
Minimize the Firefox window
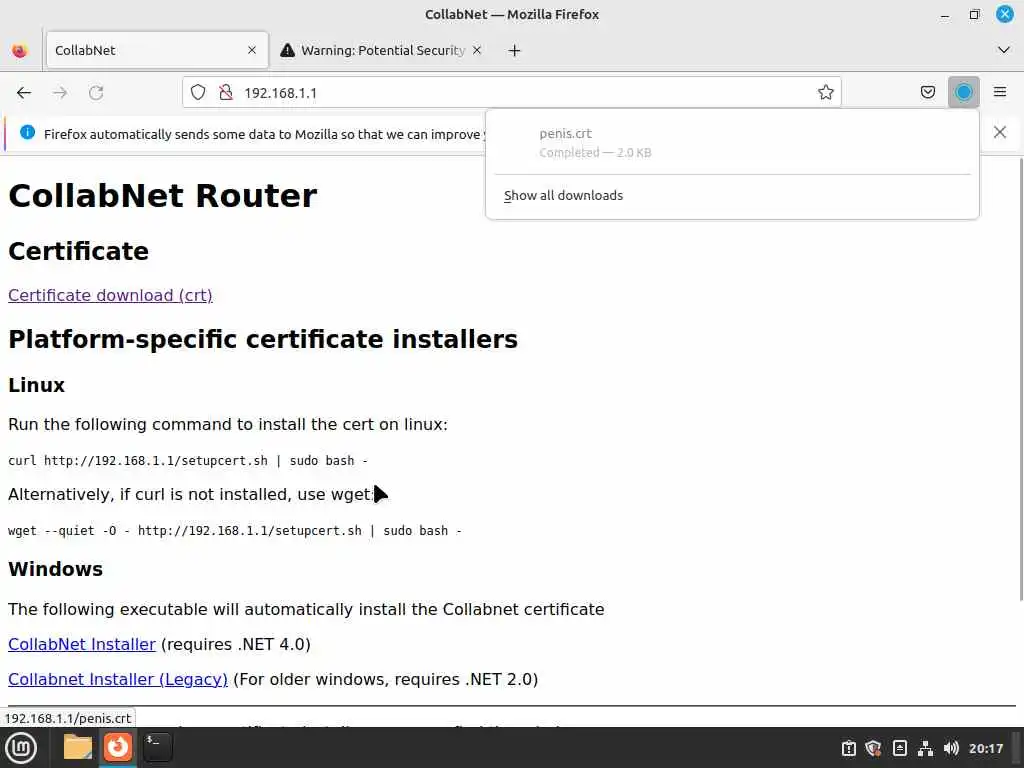[944, 14]
